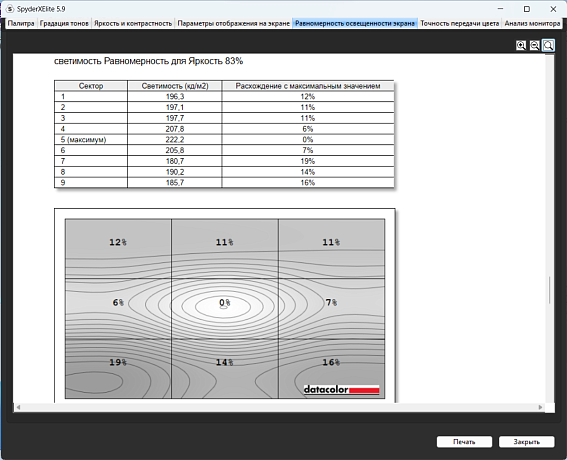Screen dimensions: 567x460
Task: Switch to the Палитра tab
Action: pyautogui.click(x=21, y=24)
